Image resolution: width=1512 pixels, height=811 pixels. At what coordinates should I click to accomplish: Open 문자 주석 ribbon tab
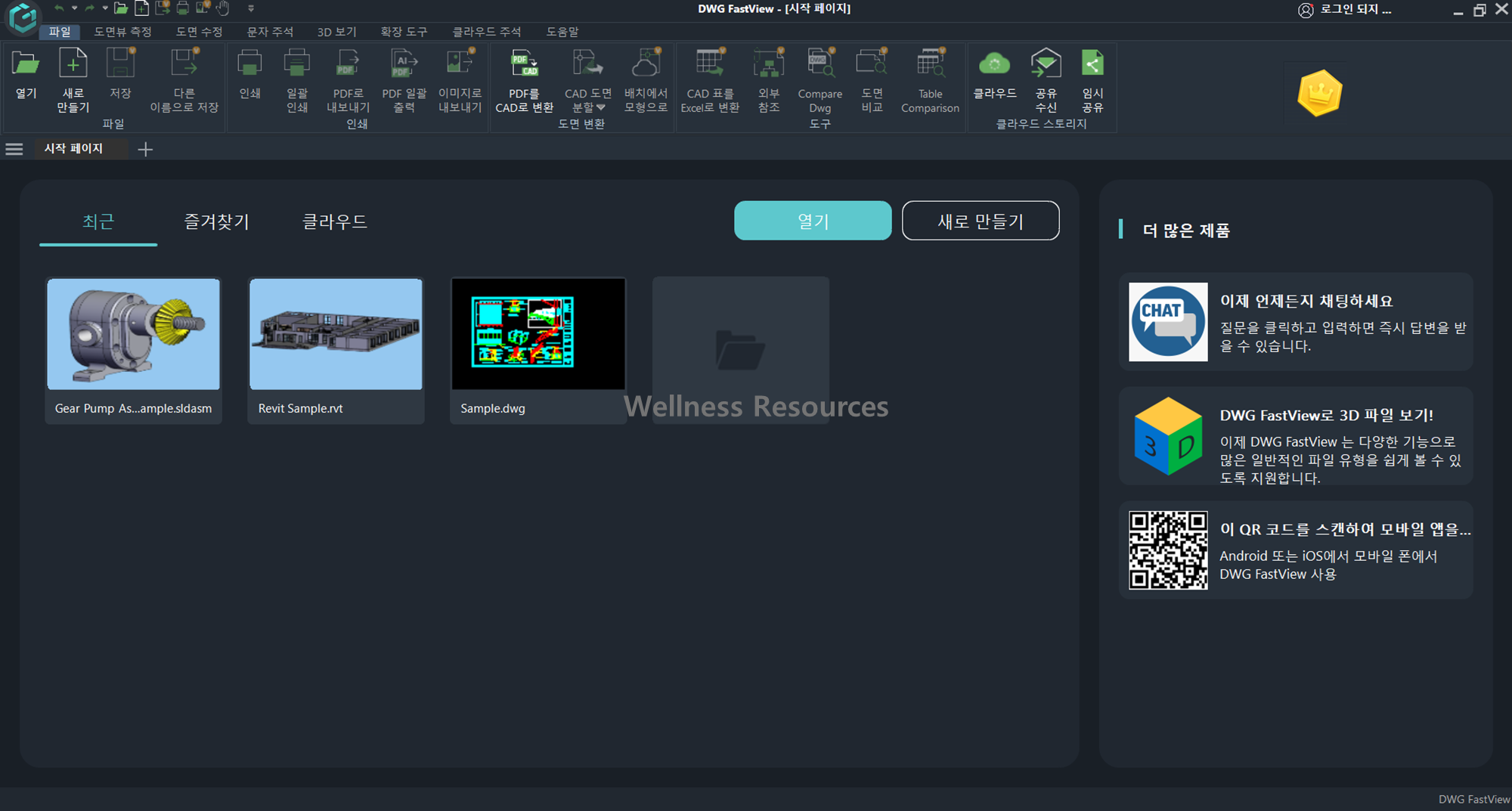(270, 32)
